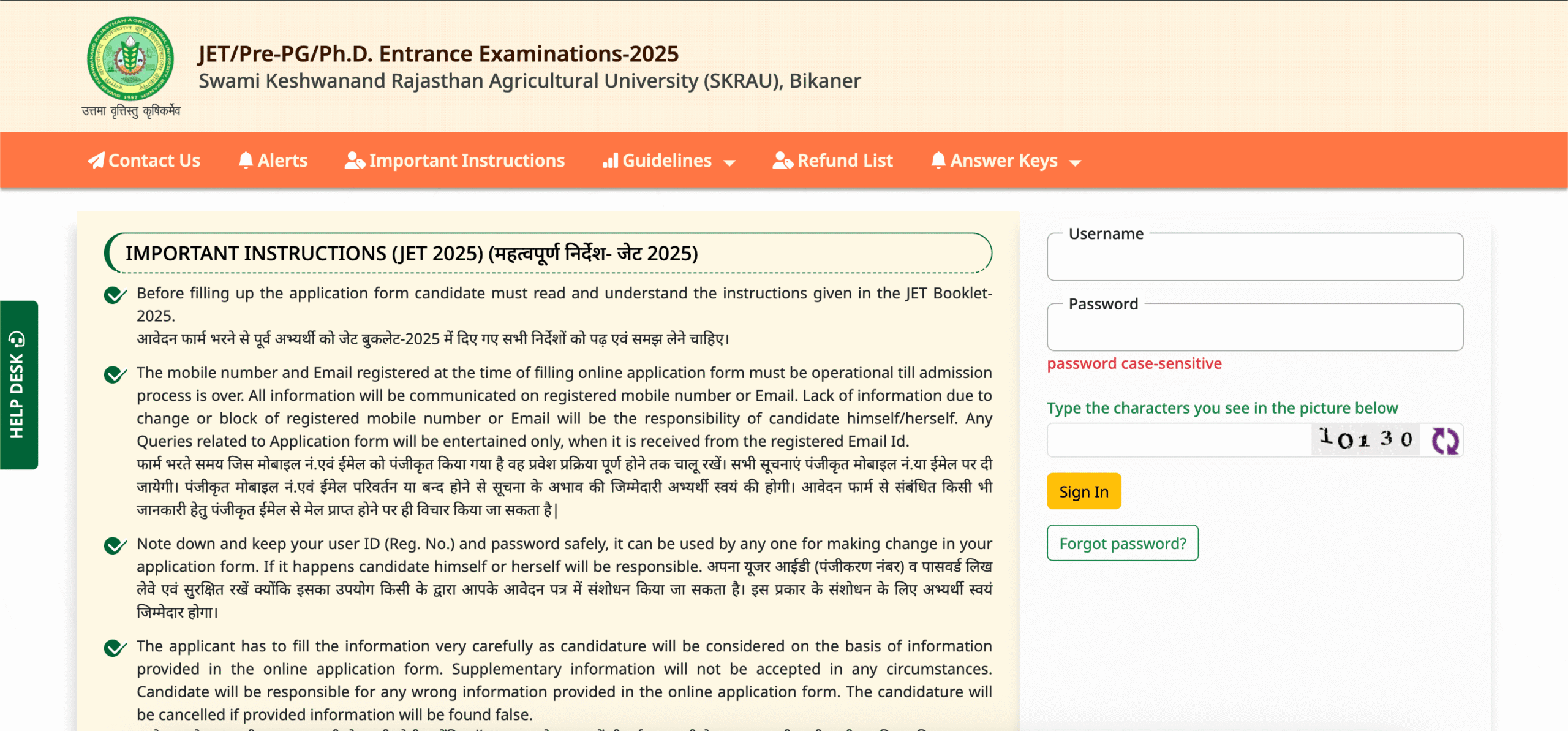Click the captcha image showing 10130
The image size is (1568, 731).
(x=1365, y=439)
